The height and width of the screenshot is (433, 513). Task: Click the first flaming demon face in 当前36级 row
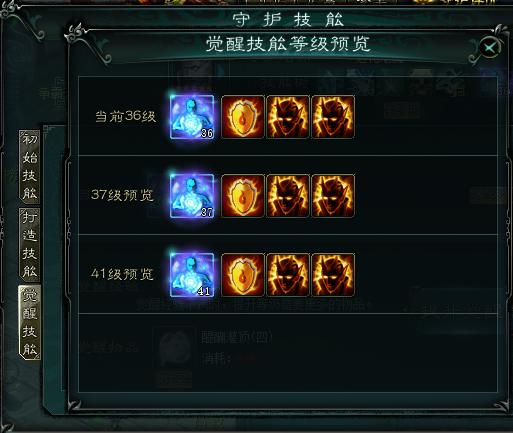(x=288, y=117)
